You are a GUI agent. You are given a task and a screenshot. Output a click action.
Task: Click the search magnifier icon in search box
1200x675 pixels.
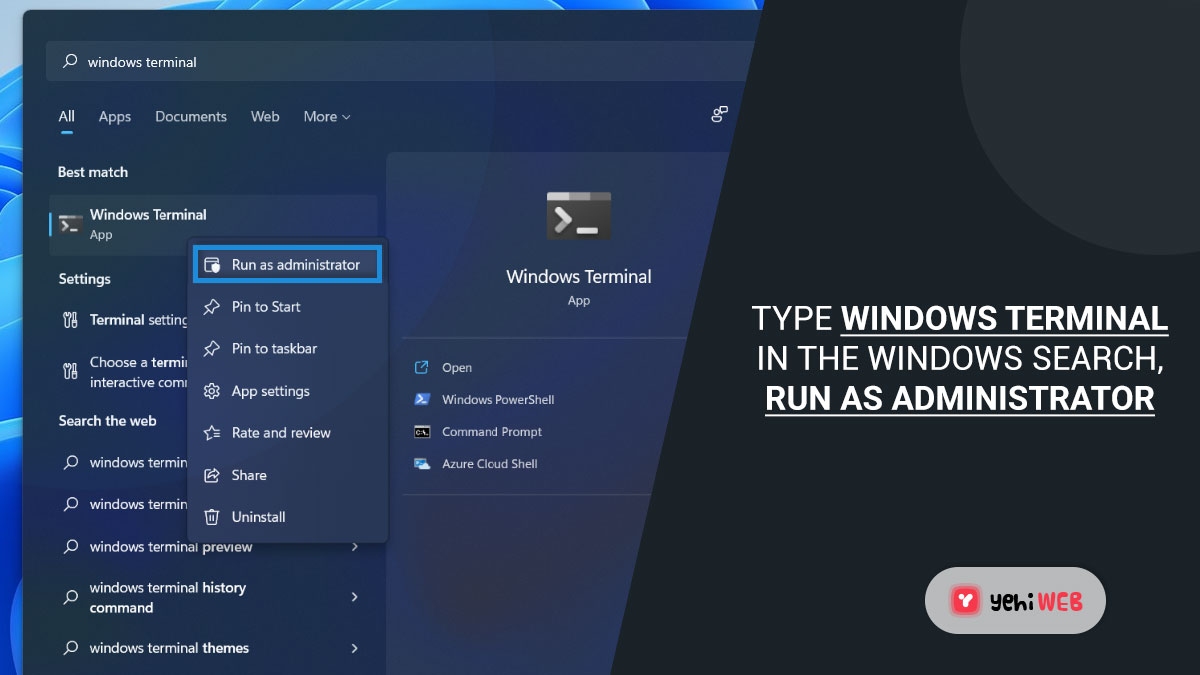(x=69, y=61)
